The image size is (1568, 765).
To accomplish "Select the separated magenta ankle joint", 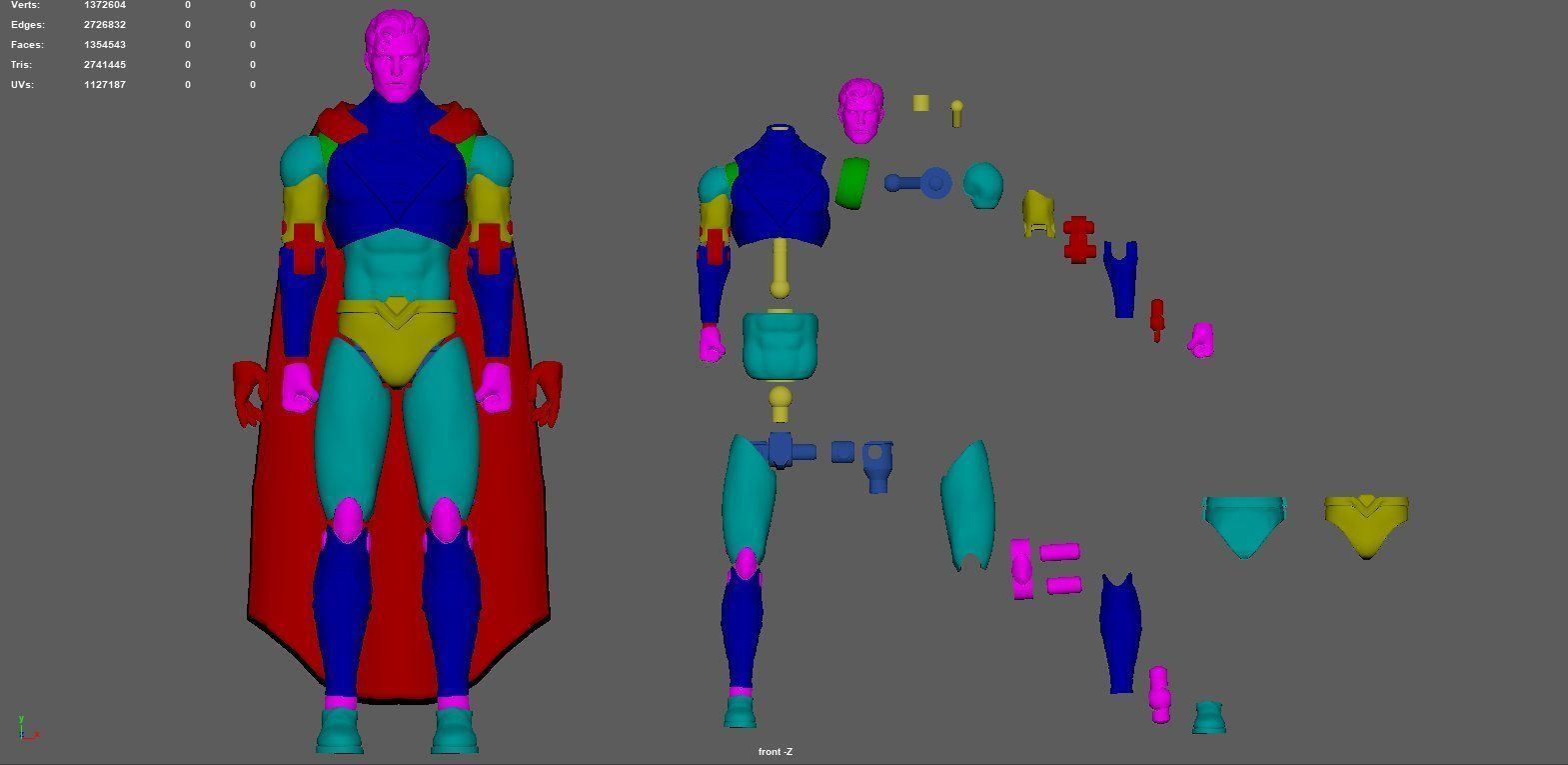I will point(1159,694).
